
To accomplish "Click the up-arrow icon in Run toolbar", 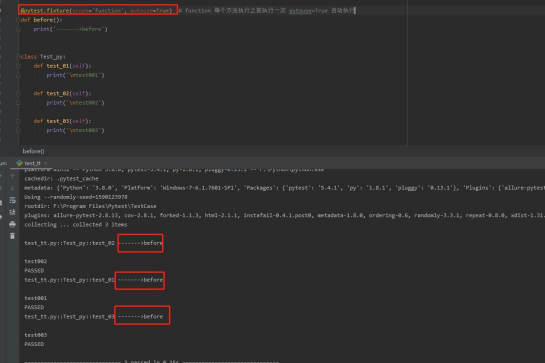I will 13,176.
